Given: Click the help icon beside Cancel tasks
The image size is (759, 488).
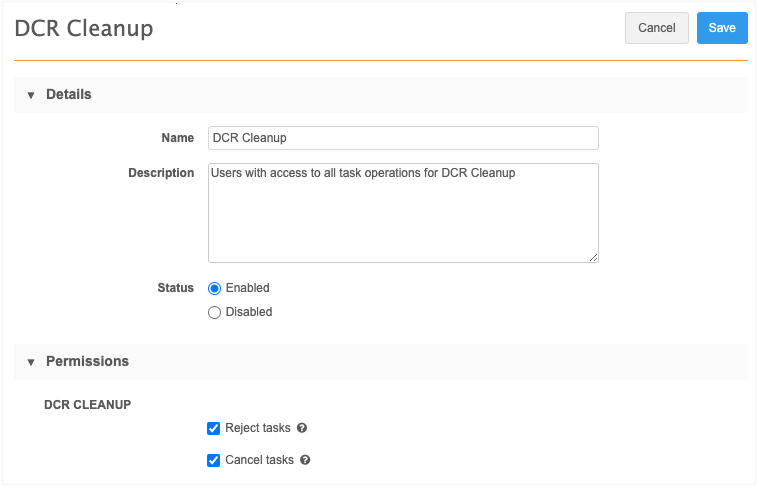Looking at the screenshot, I should [305, 461].
